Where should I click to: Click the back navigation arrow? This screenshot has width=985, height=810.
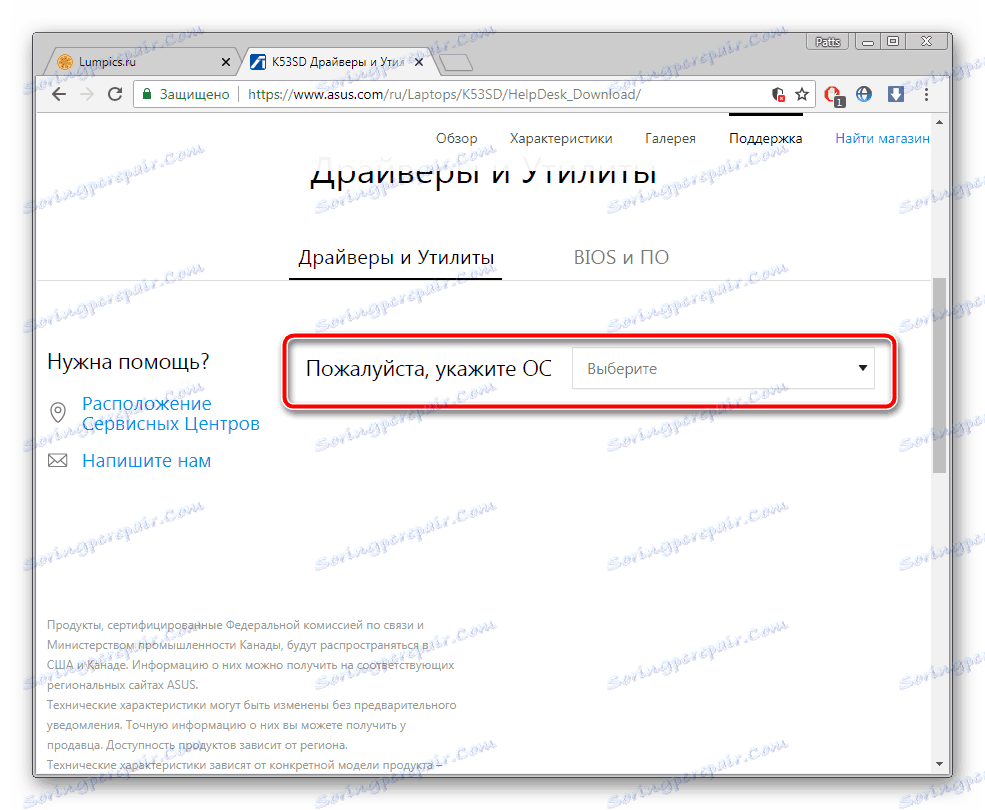tap(58, 94)
